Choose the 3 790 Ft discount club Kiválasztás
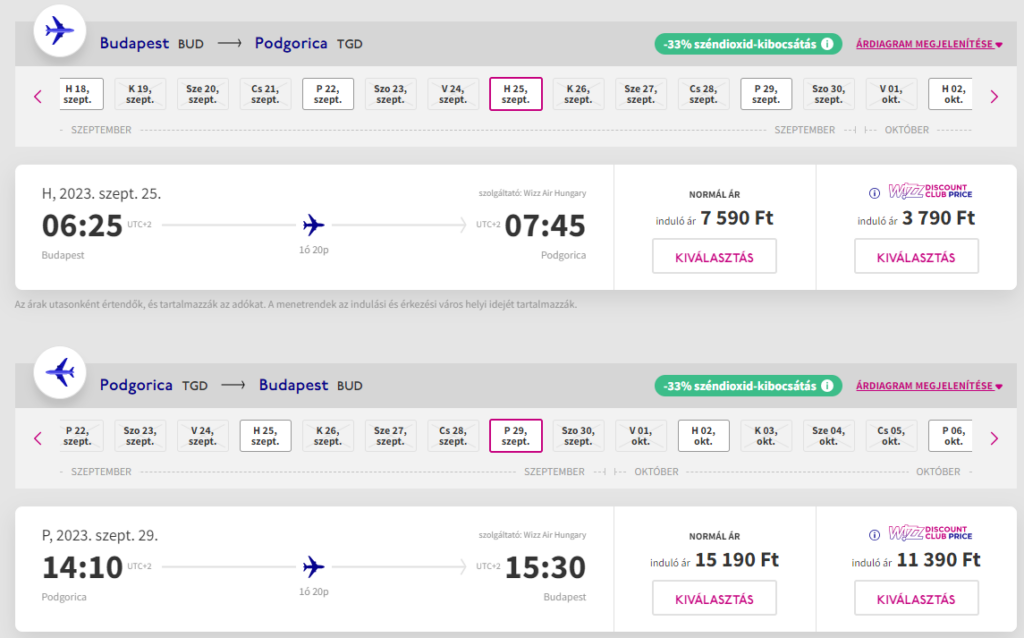The width and height of the screenshot is (1024, 638). 916,257
